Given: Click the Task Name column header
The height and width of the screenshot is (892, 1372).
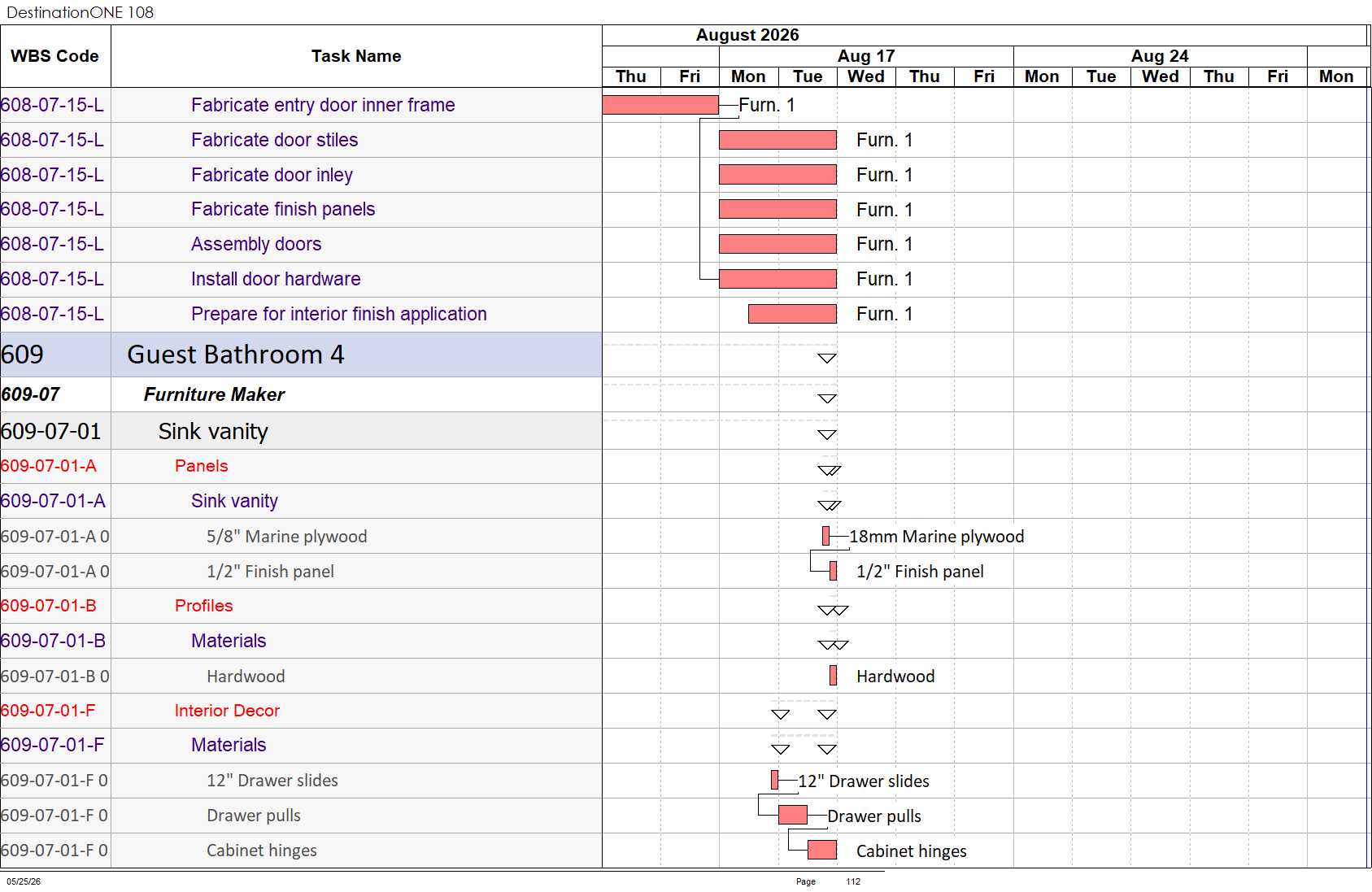Looking at the screenshot, I should (x=356, y=56).
